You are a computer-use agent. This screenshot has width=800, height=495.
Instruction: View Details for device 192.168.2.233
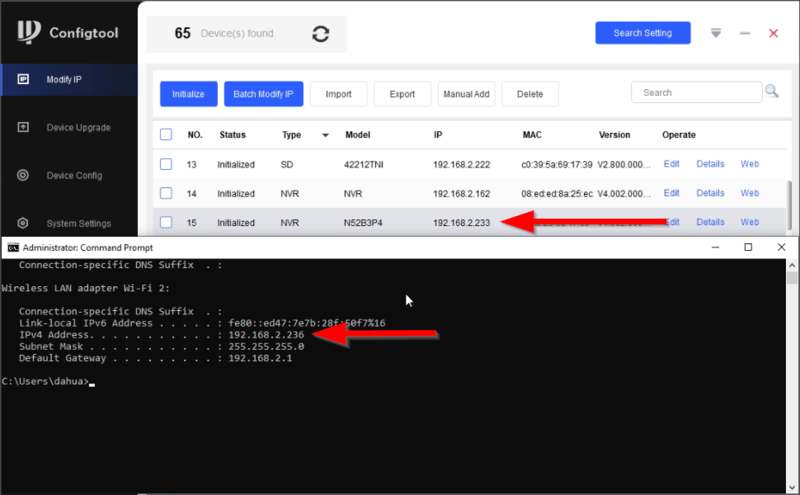tap(710, 222)
